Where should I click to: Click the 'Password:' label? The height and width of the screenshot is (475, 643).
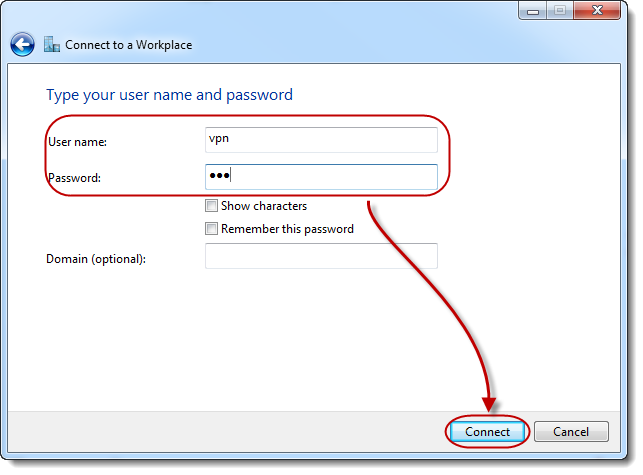[74, 178]
